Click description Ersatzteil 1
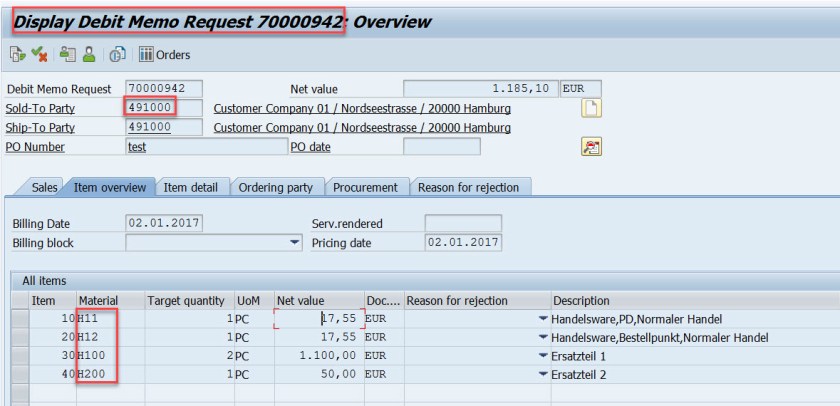 (579, 356)
